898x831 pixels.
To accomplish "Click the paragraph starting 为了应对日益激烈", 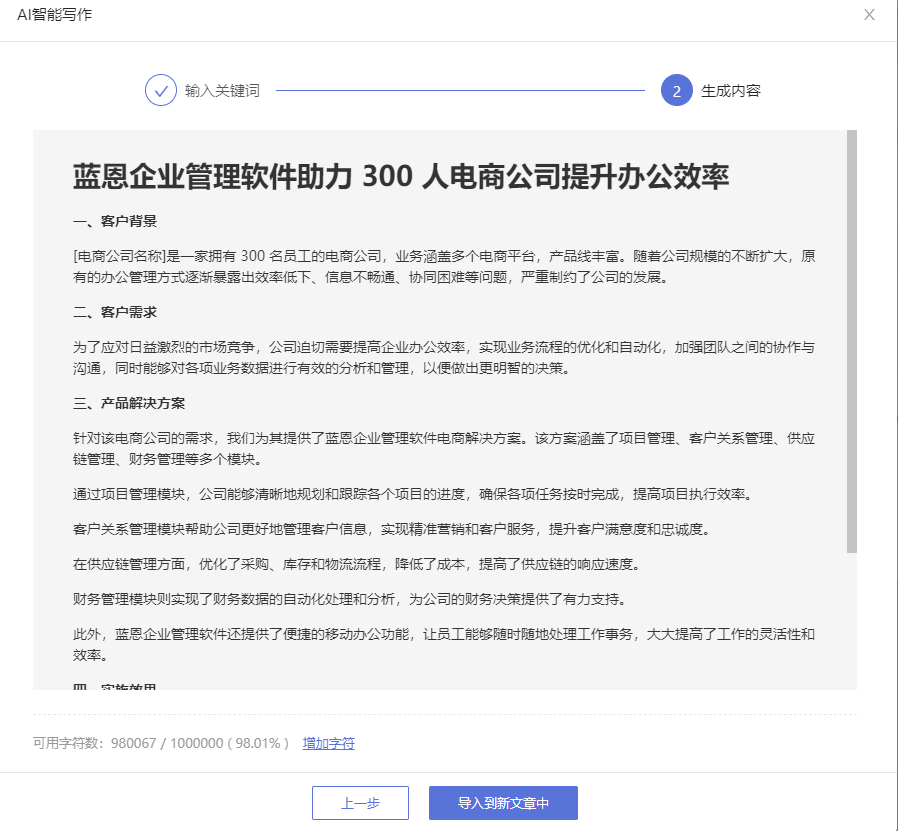I will (x=444, y=357).
